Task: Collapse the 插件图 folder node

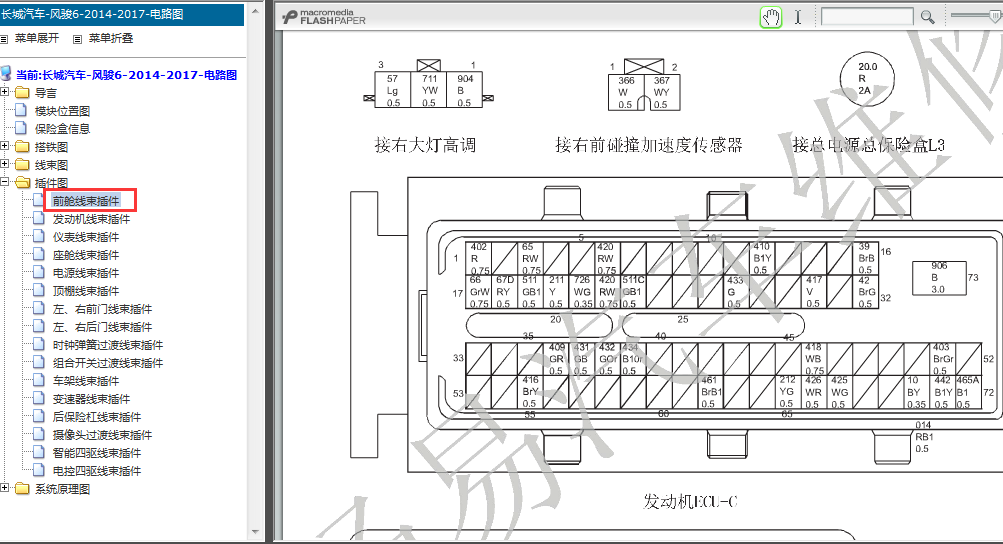Action: (4, 182)
